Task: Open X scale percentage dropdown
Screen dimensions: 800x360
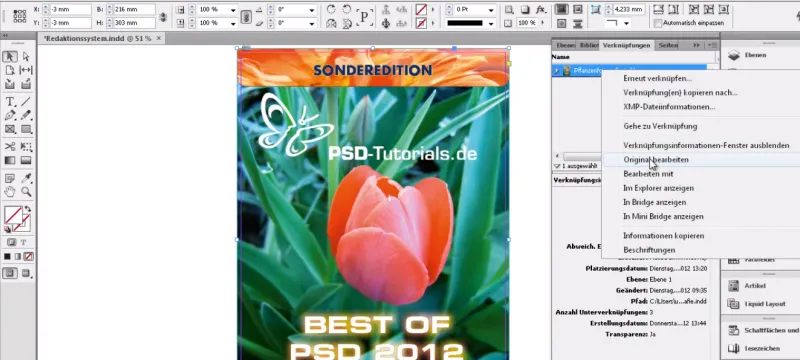Action: (233, 10)
